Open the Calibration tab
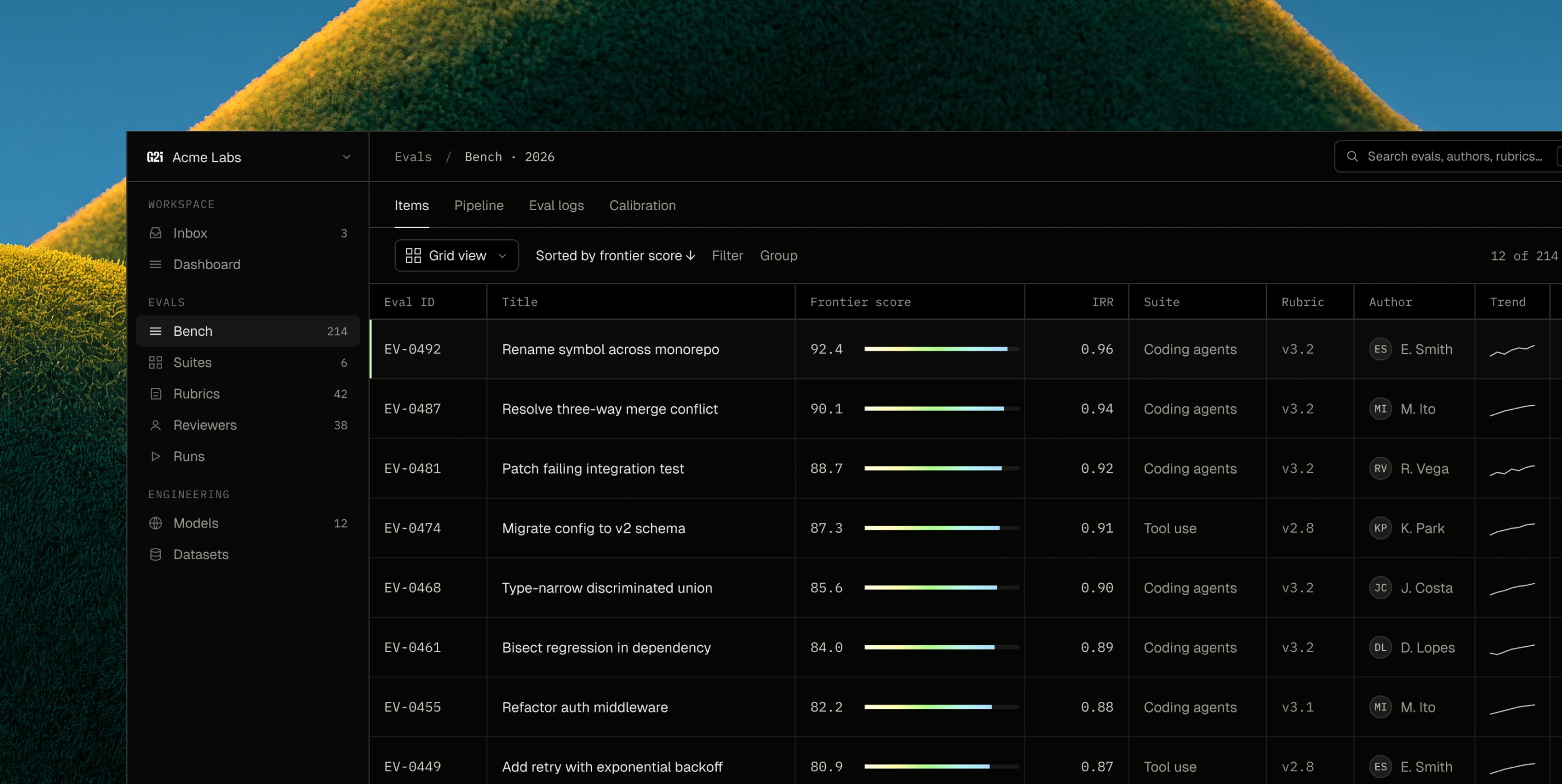1562x784 pixels. [x=642, y=205]
